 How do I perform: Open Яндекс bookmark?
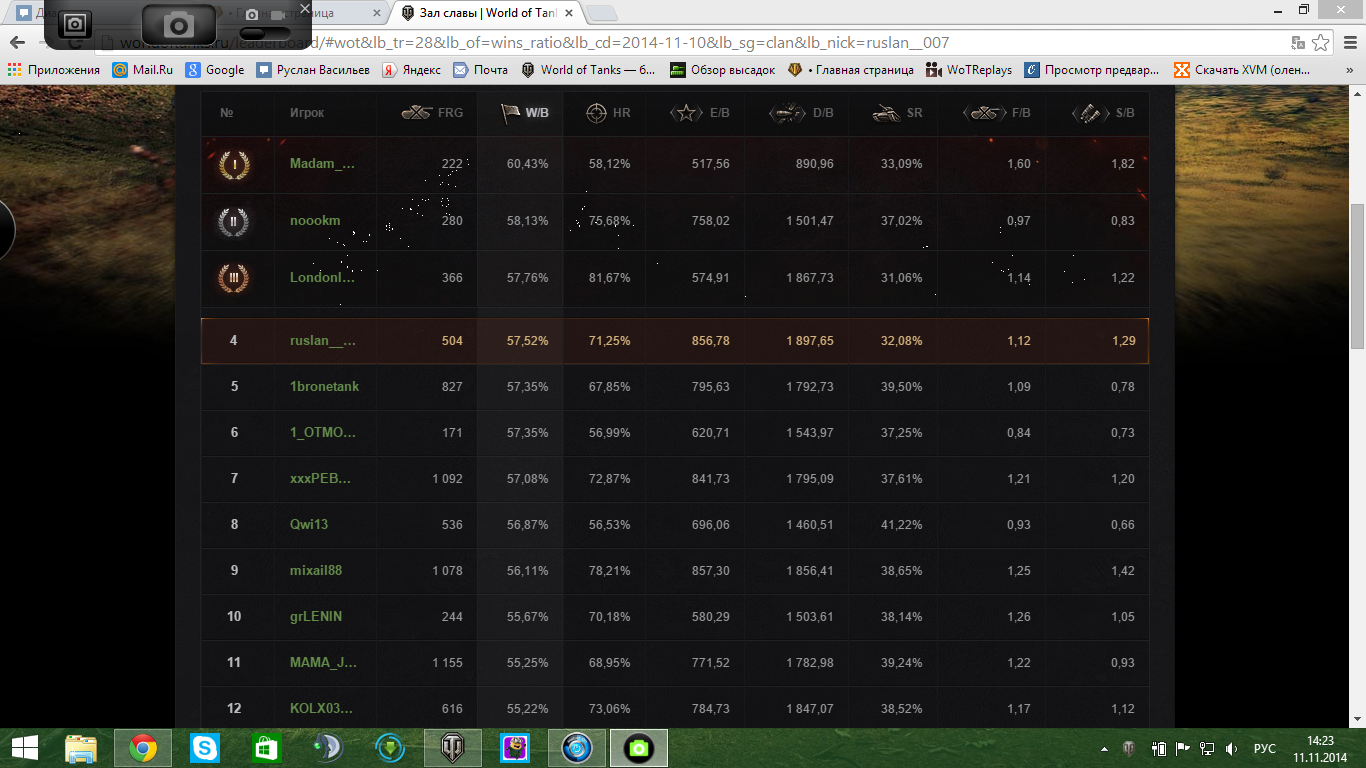(x=411, y=70)
